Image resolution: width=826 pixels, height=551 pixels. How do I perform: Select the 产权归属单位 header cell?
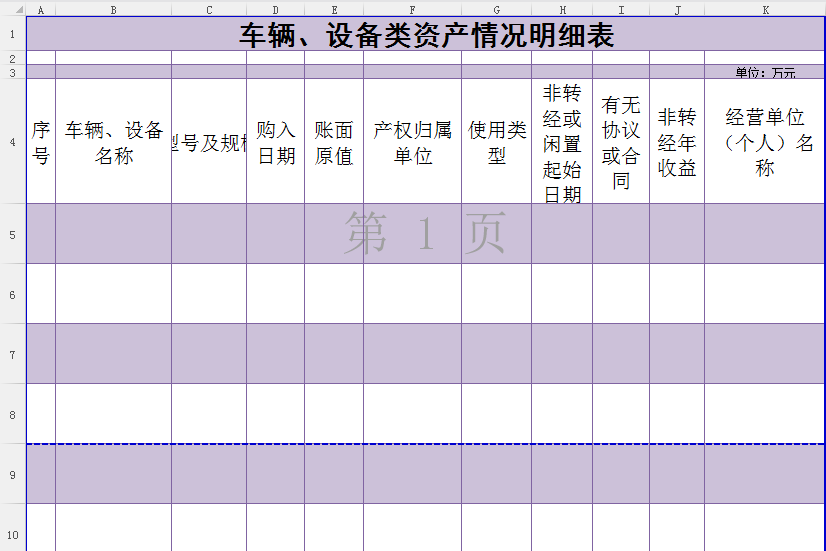412,142
